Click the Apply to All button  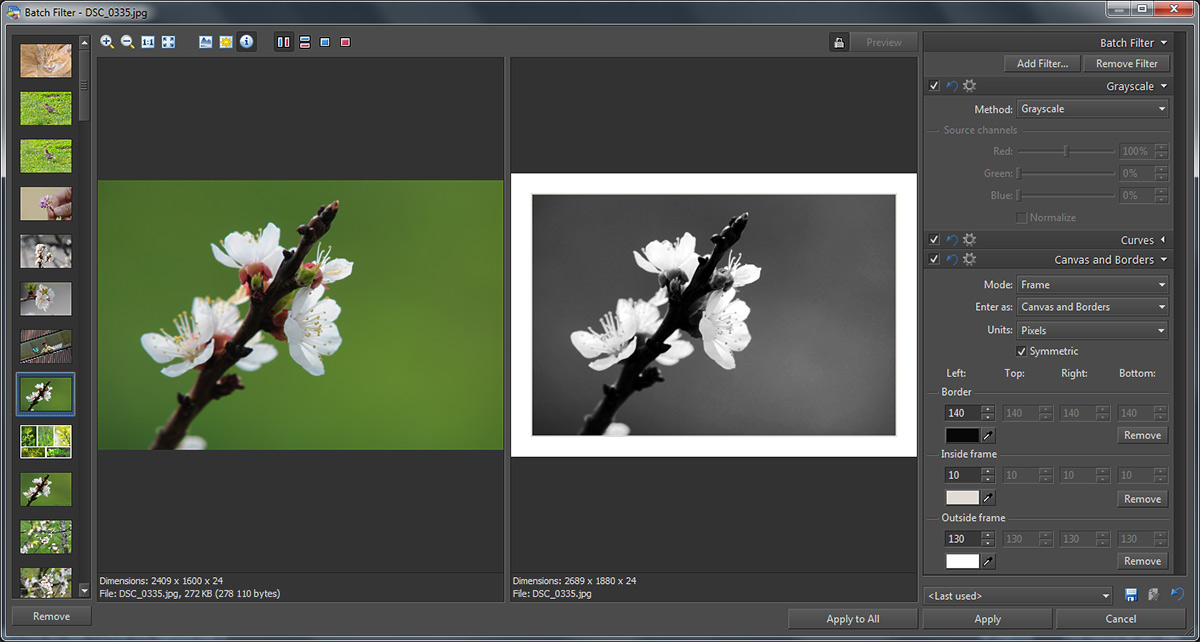(x=852, y=619)
